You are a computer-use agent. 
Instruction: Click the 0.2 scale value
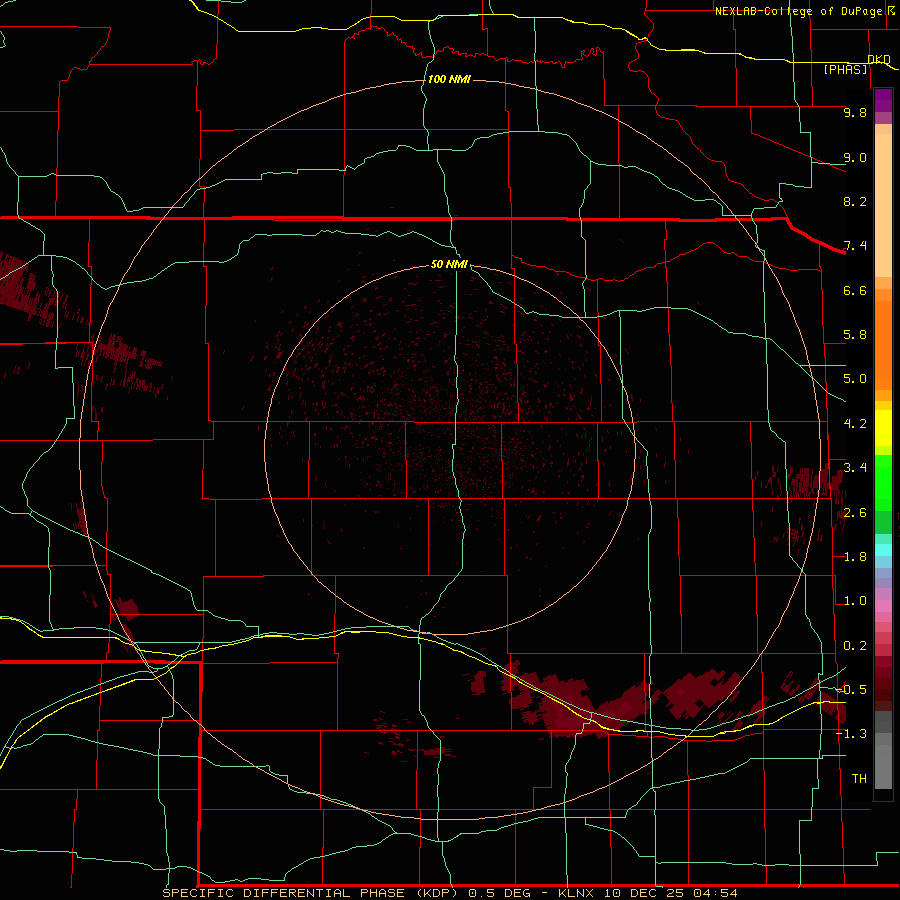pyautogui.click(x=855, y=646)
